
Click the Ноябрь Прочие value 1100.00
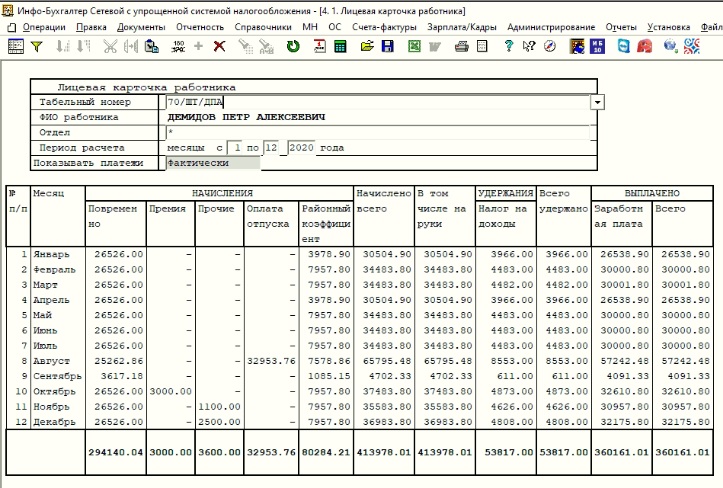219,407
